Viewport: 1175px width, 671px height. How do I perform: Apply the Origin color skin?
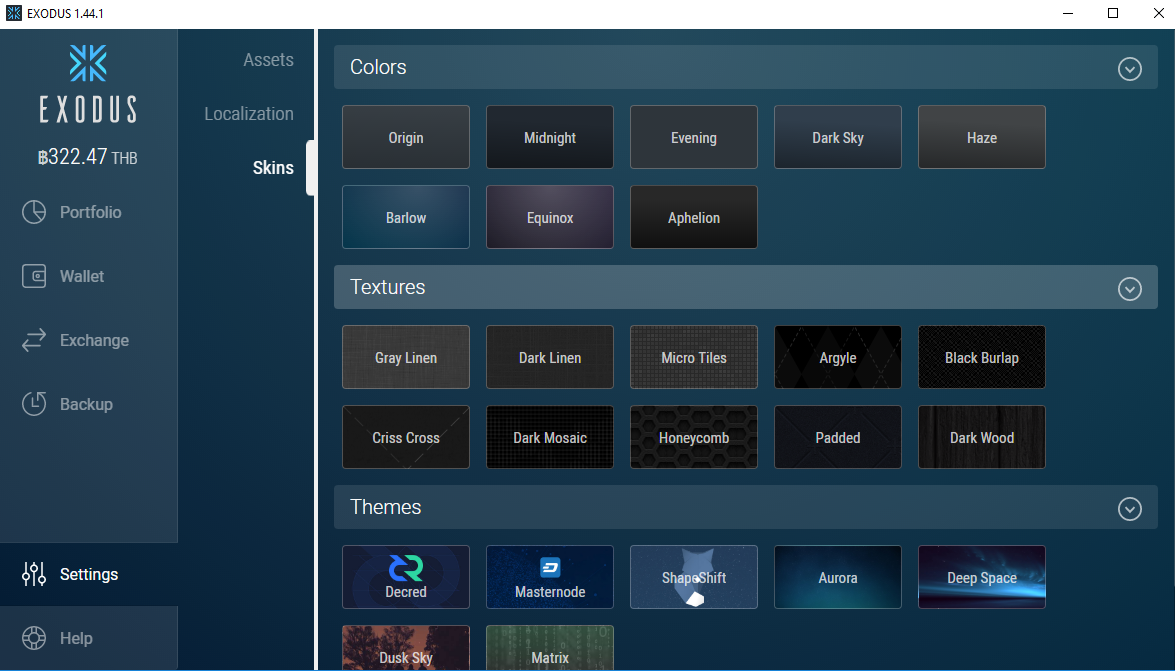pyautogui.click(x=406, y=137)
